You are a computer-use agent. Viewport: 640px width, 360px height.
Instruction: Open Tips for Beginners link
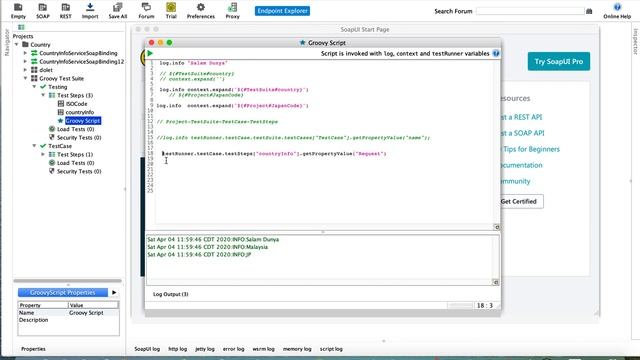[x=531, y=149]
